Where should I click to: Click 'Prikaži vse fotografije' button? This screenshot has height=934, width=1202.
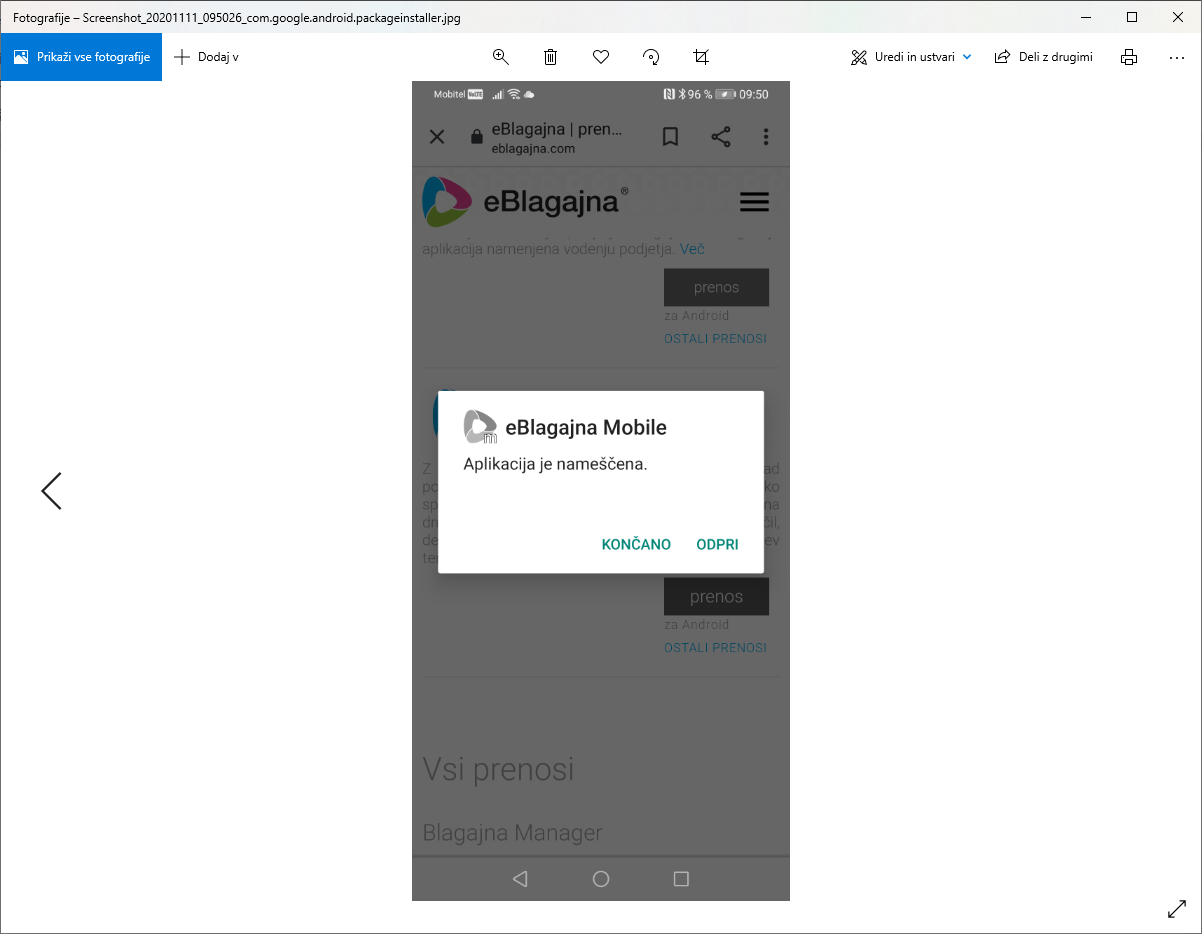81,57
